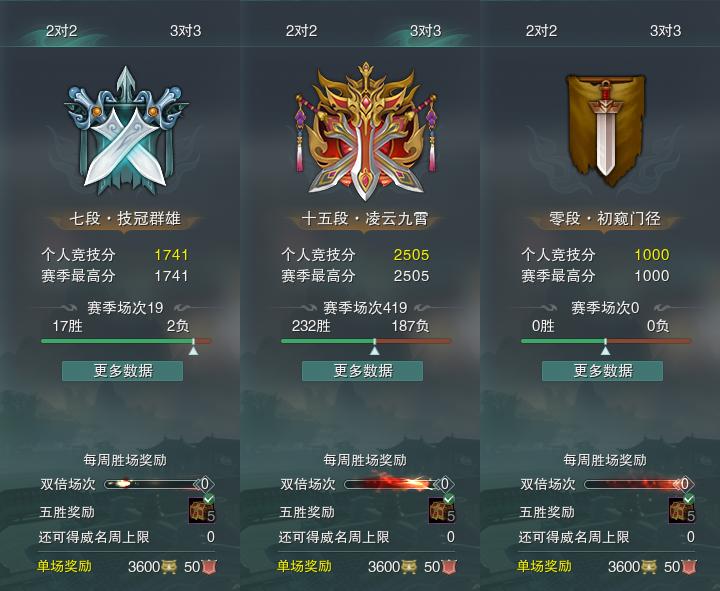Image resolution: width=720 pixels, height=591 pixels.
Task: Switch to 3对3 tab in middle panel
Action: coord(426,31)
